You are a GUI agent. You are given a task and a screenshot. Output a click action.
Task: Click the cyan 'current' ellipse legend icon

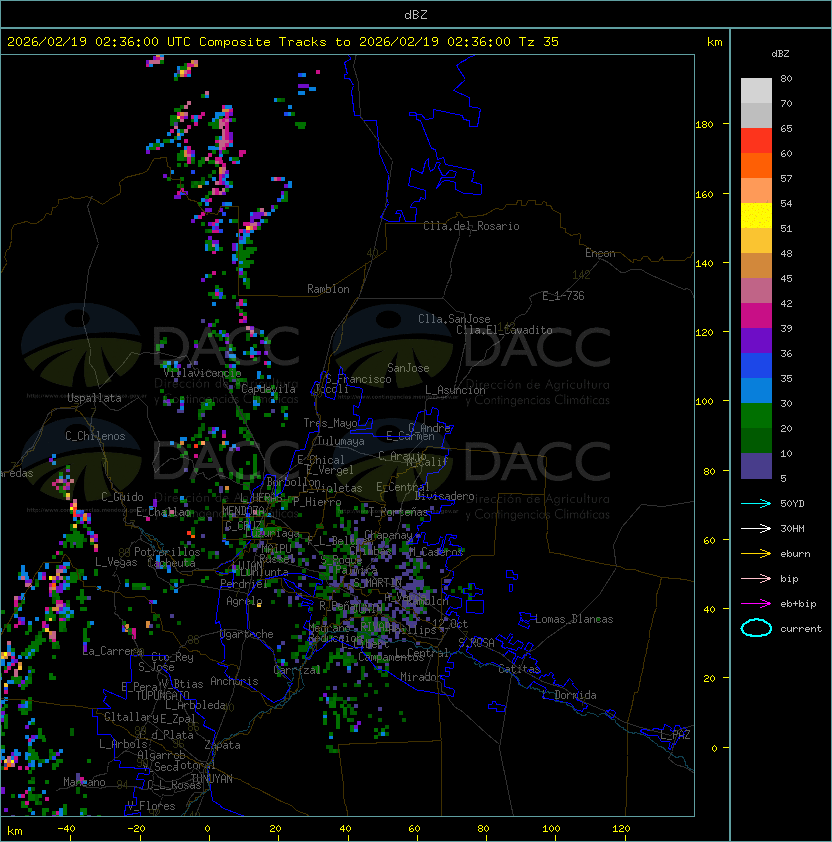tap(756, 628)
